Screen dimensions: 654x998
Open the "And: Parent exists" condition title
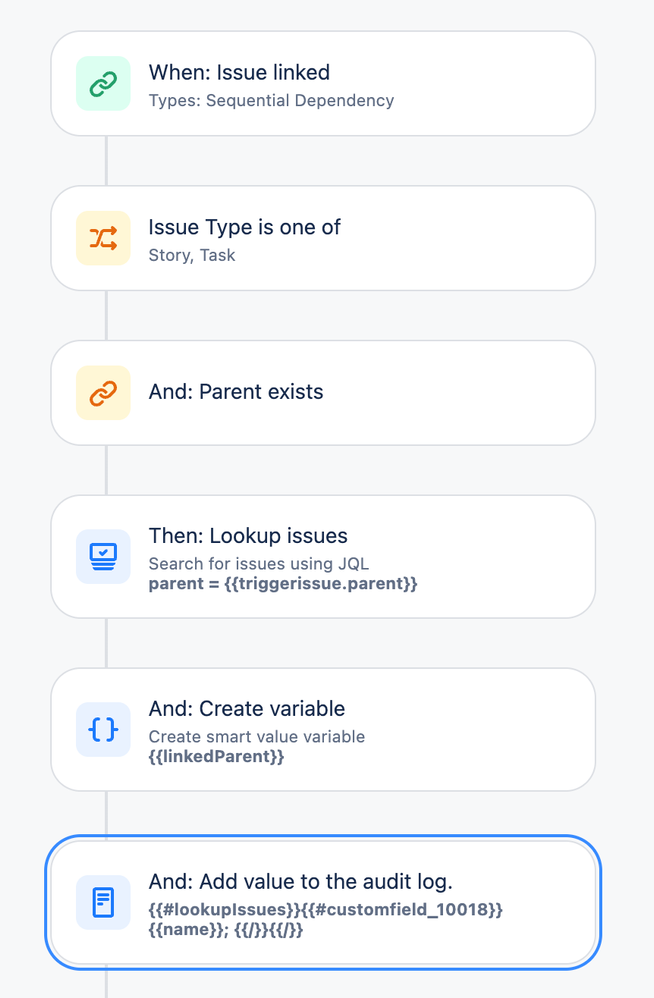236,392
